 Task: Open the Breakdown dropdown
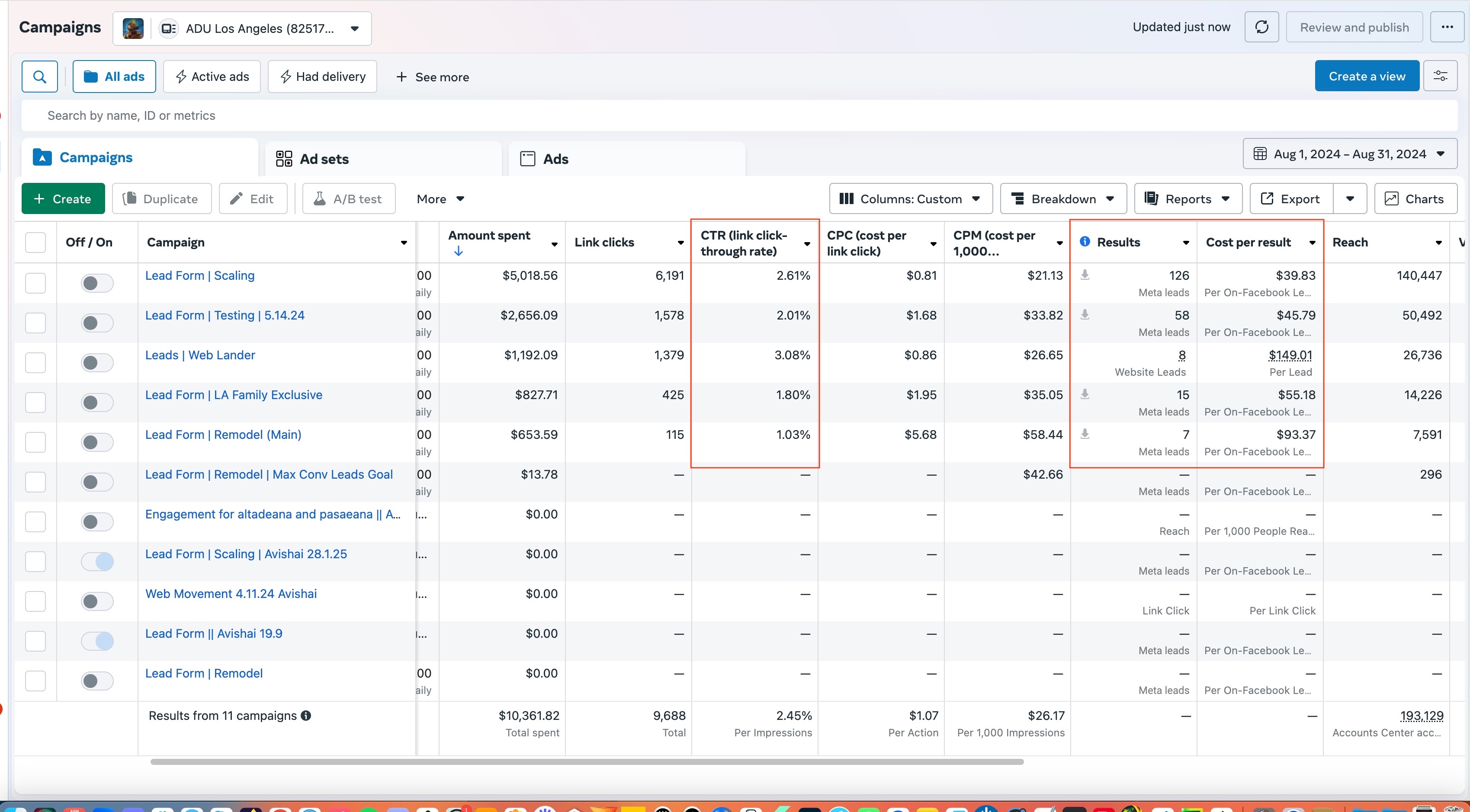click(1062, 198)
